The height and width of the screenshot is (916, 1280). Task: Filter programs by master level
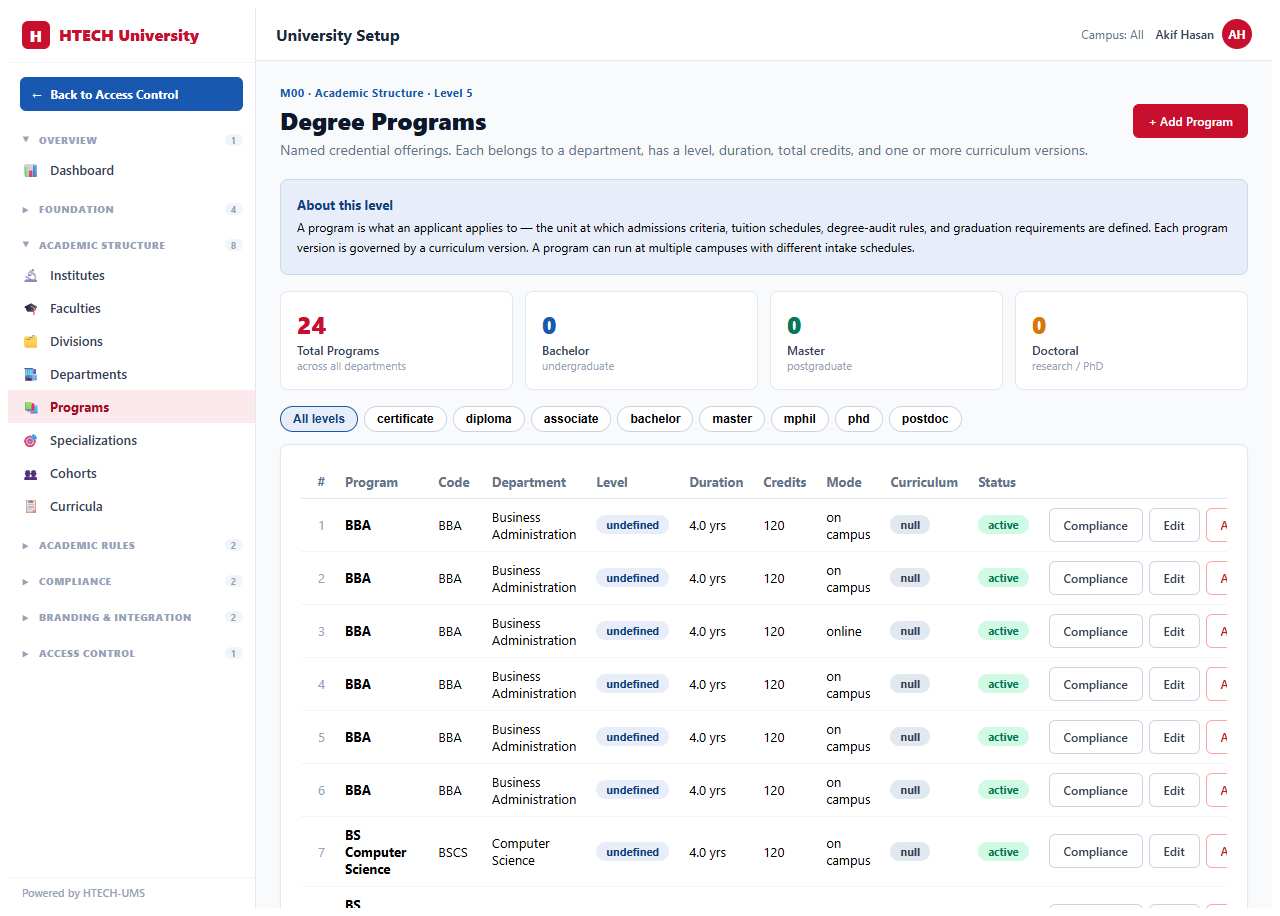tap(732, 419)
